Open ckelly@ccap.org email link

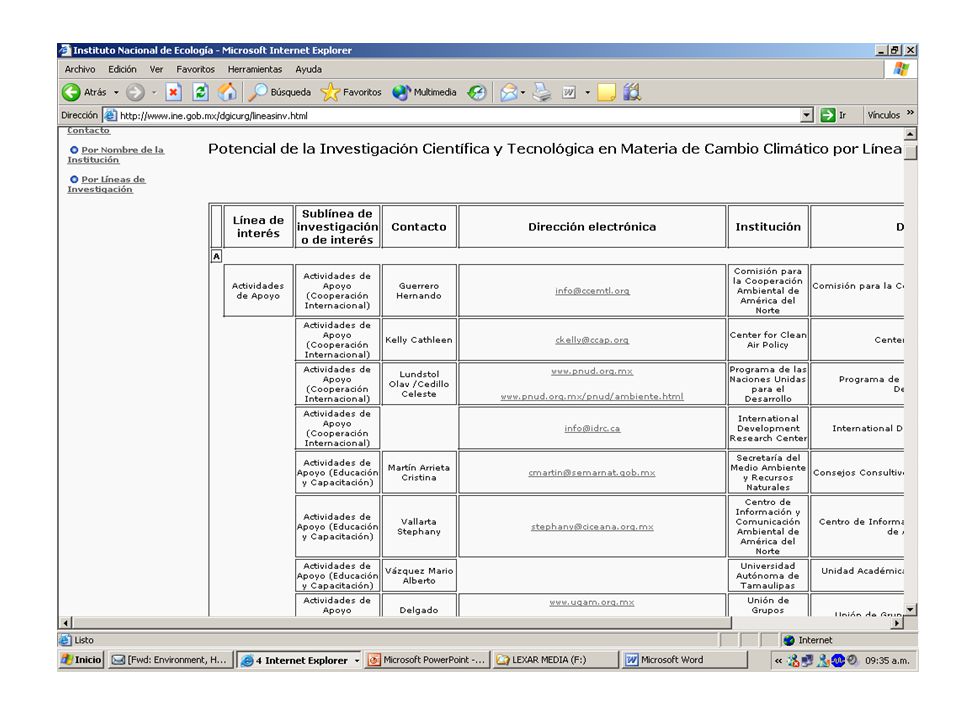pyautogui.click(x=592, y=340)
